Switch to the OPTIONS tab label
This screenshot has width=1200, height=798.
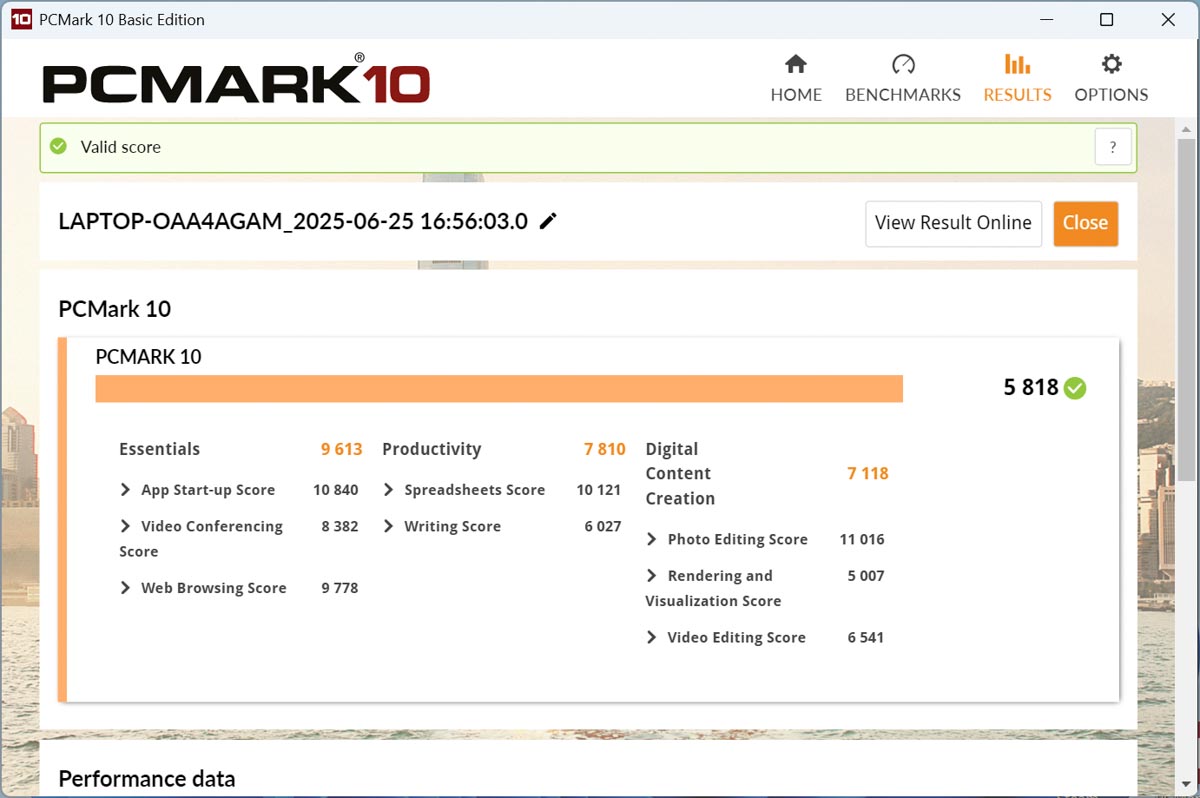(x=1111, y=95)
